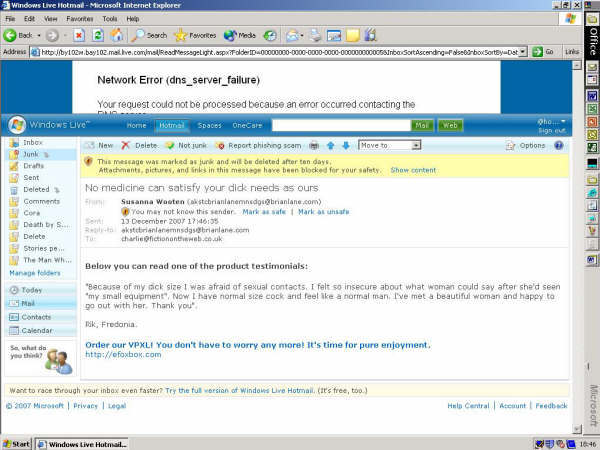Image resolution: width=600 pixels, height=450 pixels.
Task: Click the Go button by the address bar
Action: click(543, 52)
